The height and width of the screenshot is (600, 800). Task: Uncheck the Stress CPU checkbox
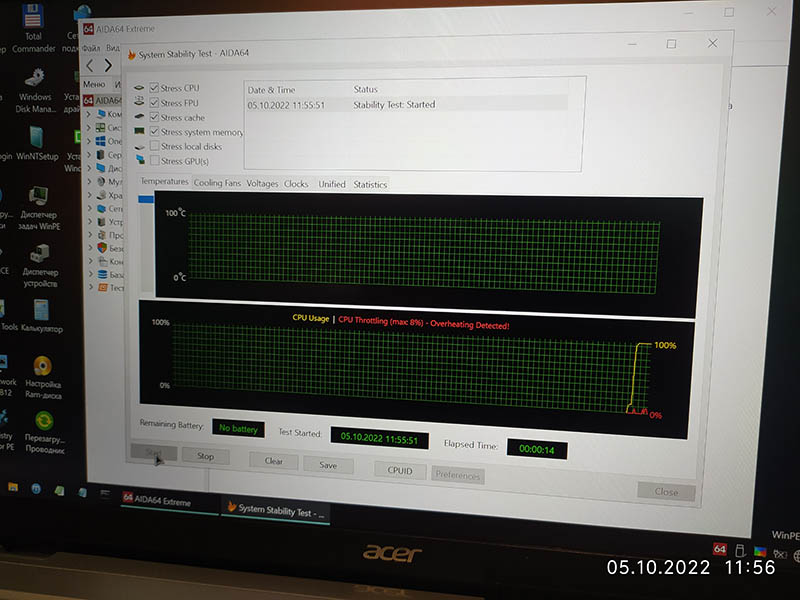[x=154, y=88]
